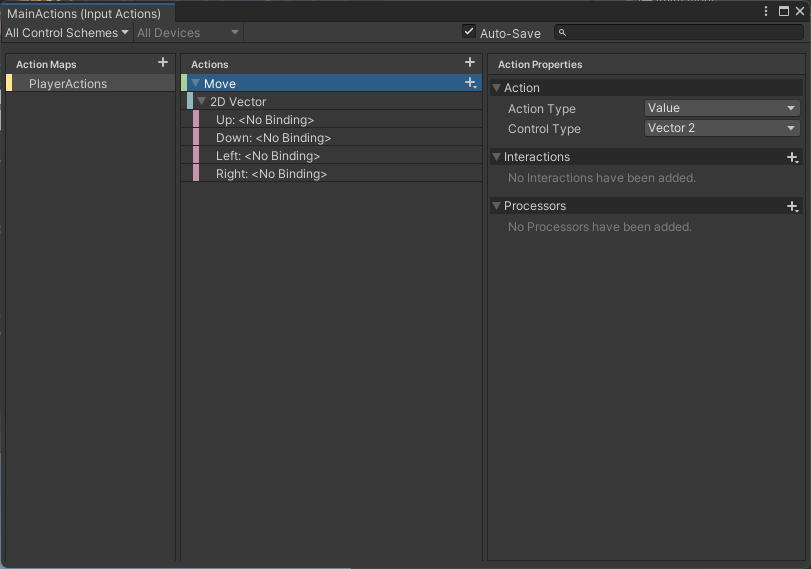Select the Up: <No Binding> row
The height and width of the screenshot is (569, 811).
337,119
